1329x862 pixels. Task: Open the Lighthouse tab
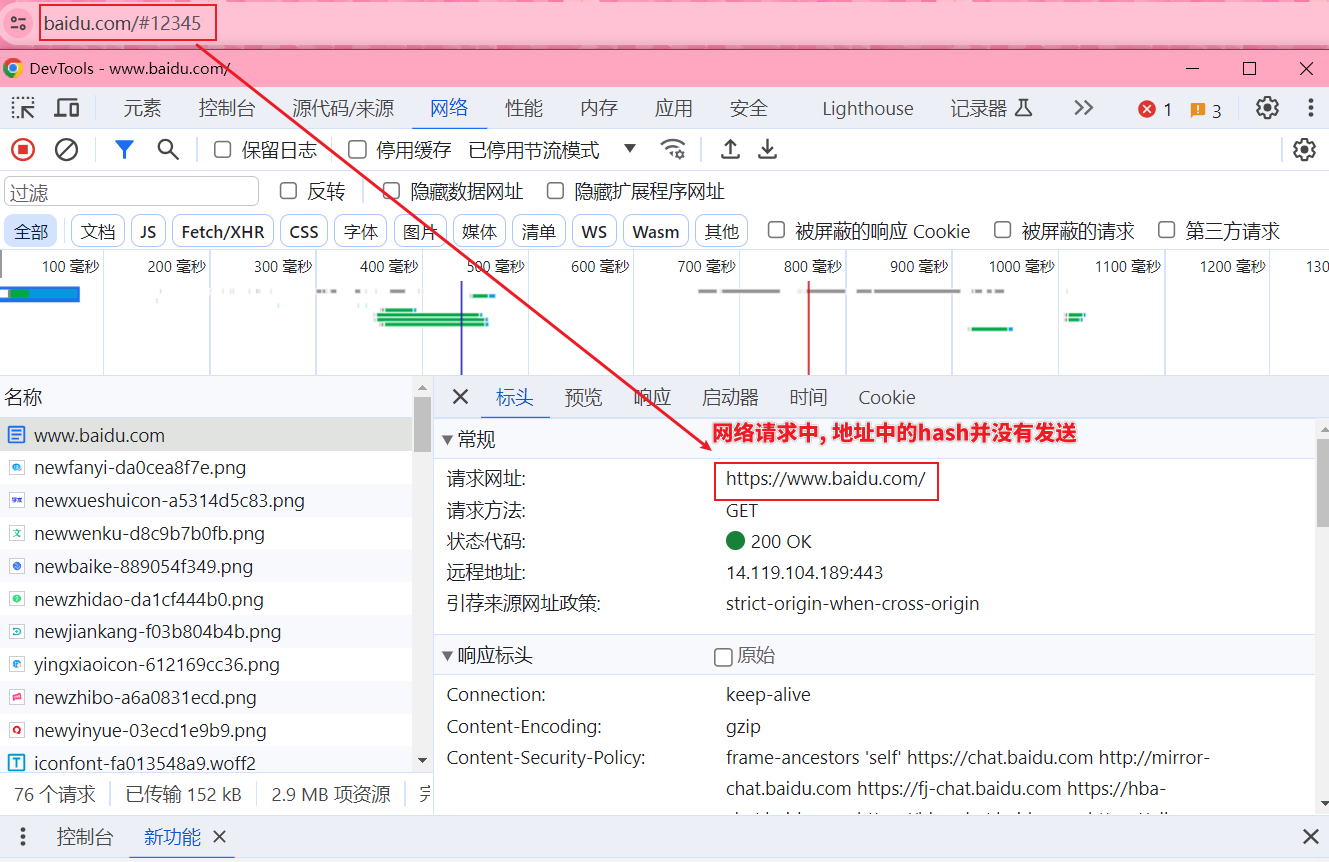(868, 108)
